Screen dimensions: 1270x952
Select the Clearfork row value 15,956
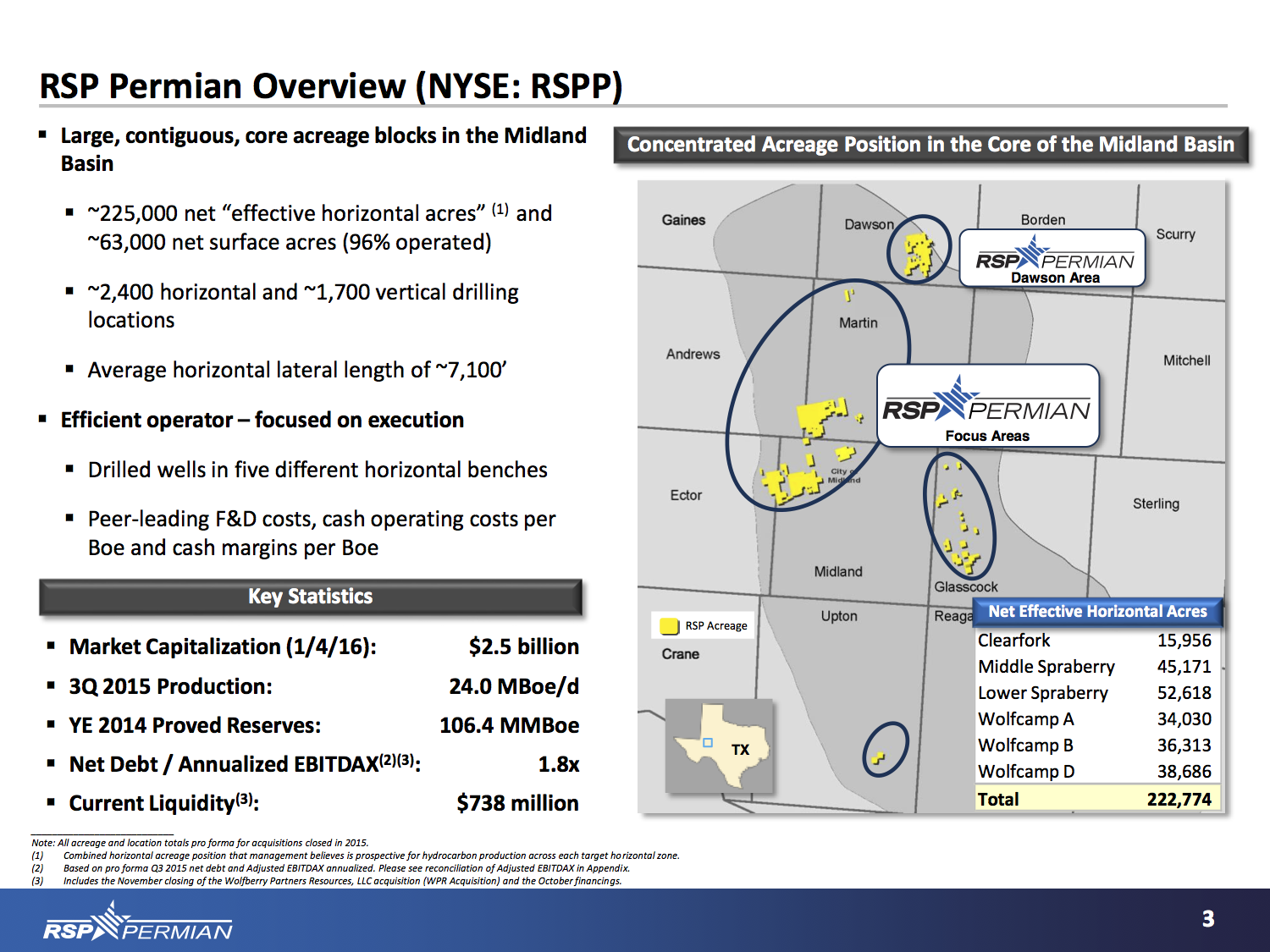(1184, 641)
